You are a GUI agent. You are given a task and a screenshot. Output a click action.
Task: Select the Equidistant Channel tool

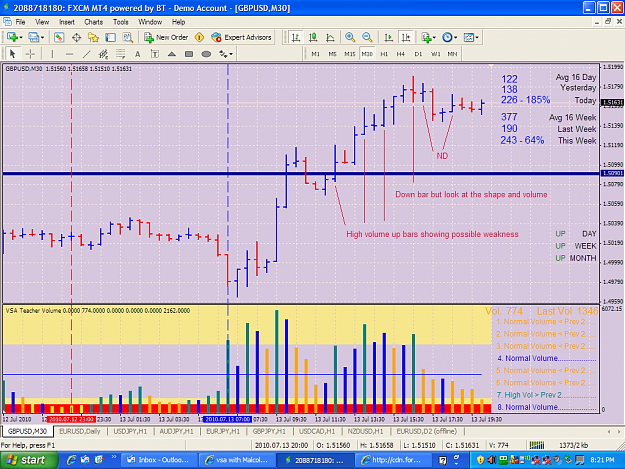[103, 54]
